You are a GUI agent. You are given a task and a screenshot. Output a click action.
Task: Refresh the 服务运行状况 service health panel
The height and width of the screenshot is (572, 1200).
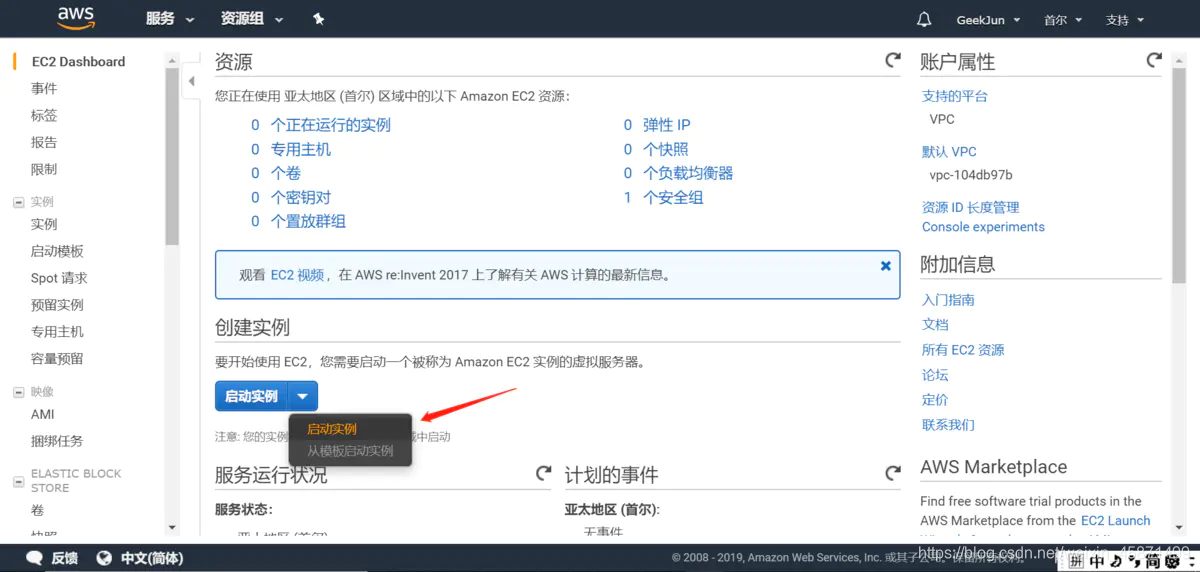(x=543, y=473)
